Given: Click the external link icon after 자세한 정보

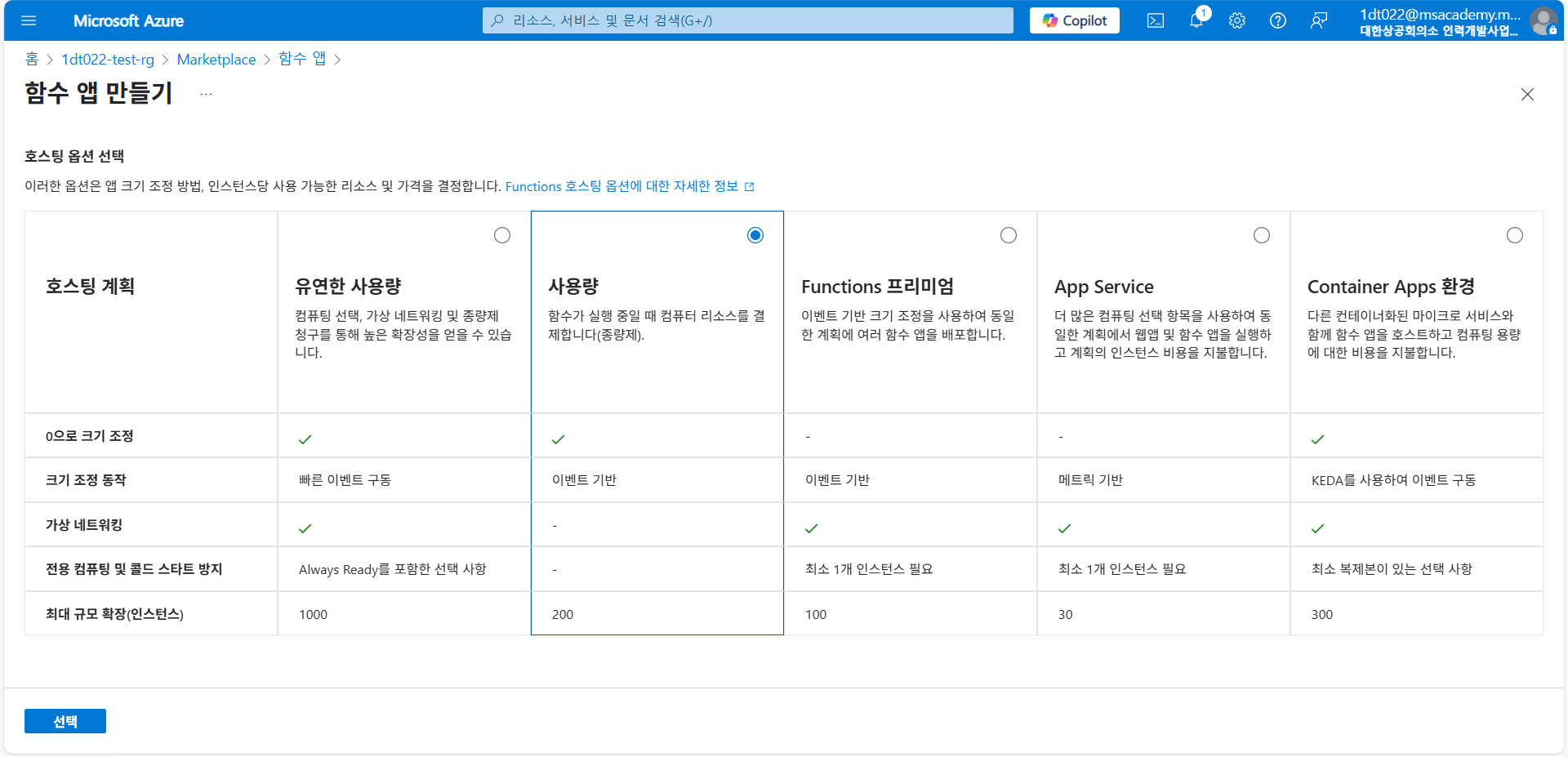Looking at the screenshot, I should (x=750, y=187).
